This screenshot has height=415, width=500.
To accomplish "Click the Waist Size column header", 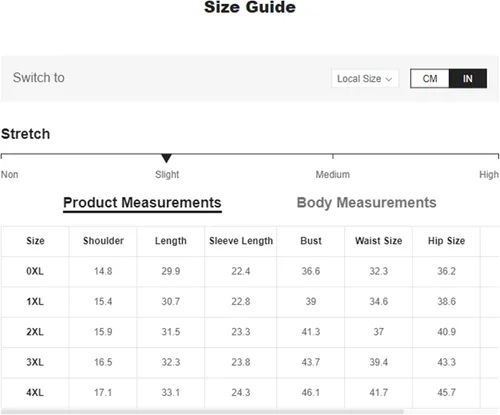I will point(379,241).
